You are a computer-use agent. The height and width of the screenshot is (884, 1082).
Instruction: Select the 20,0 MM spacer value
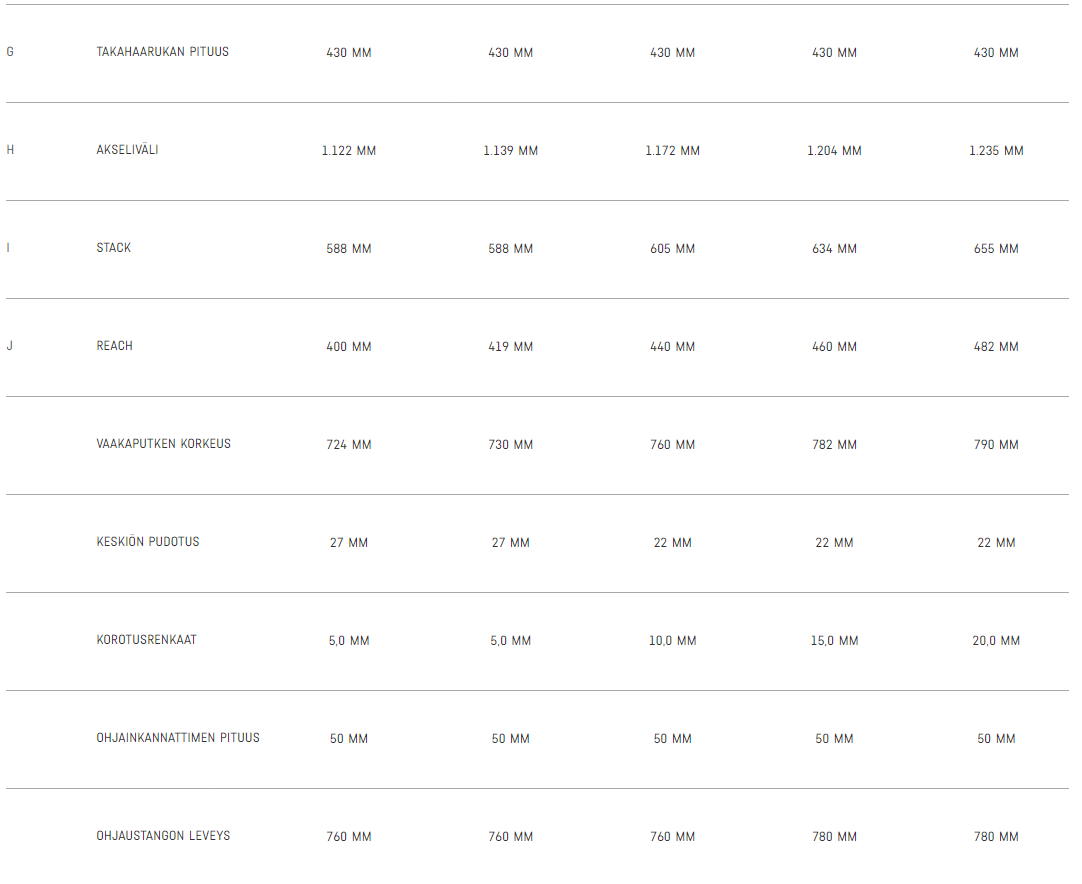[x=996, y=640]
